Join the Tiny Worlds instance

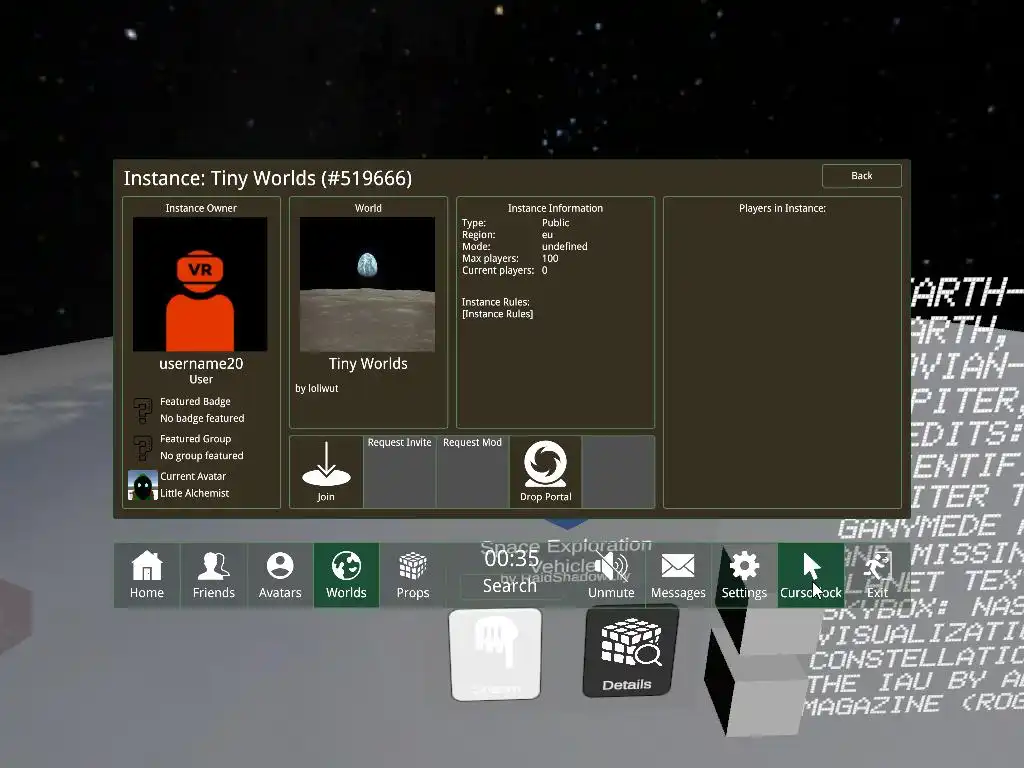tap(326, 472)
